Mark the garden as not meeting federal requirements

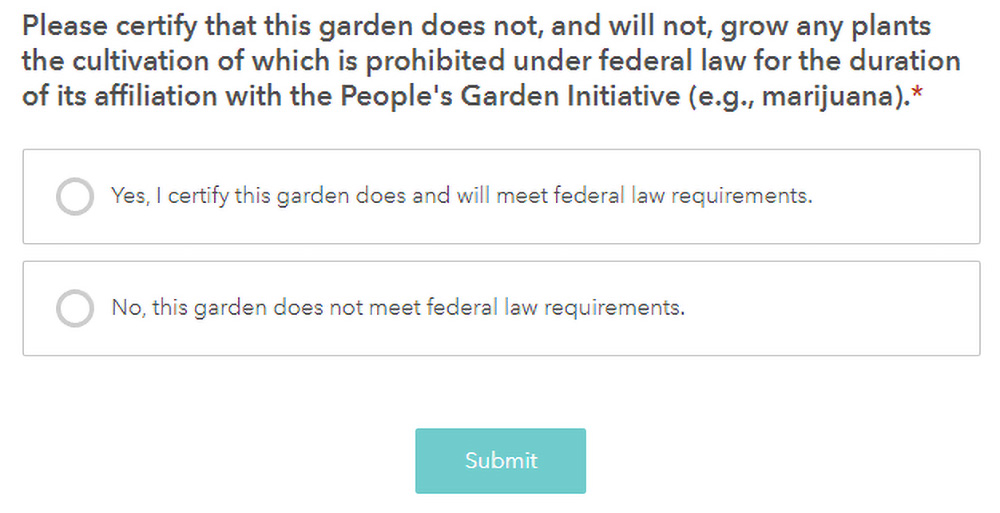(75, 308)
